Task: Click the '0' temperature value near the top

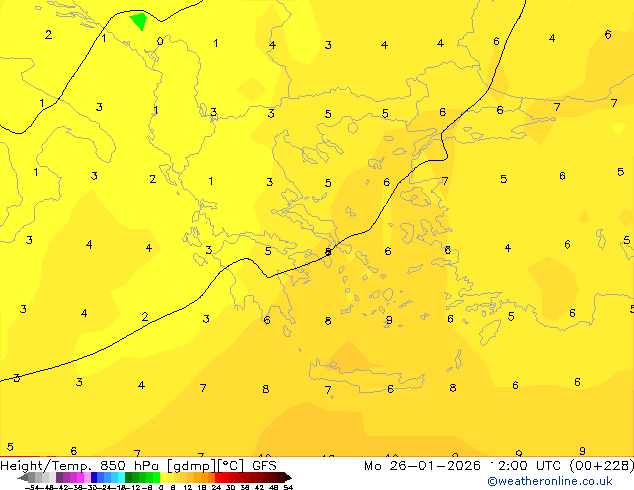Action: coord(160,41)
